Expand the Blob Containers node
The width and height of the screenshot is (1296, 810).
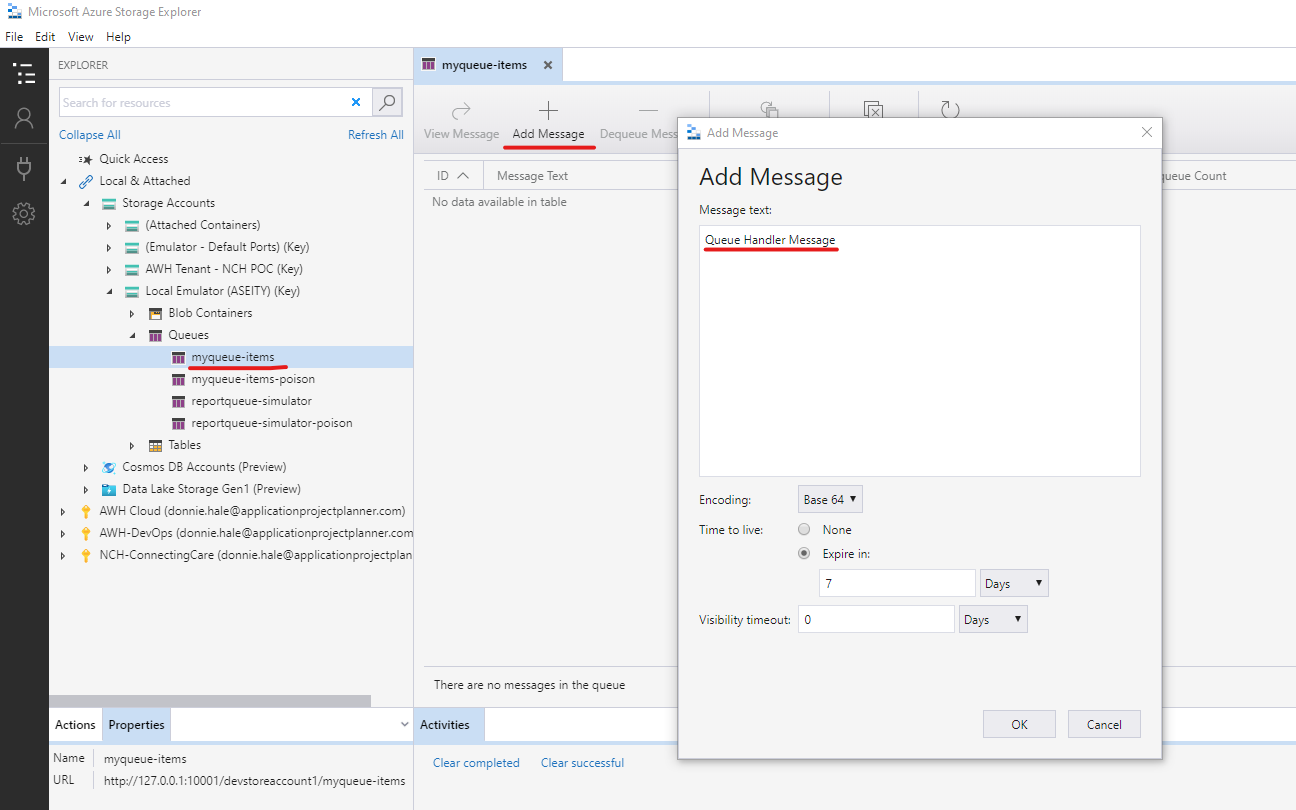click(132, 313)
